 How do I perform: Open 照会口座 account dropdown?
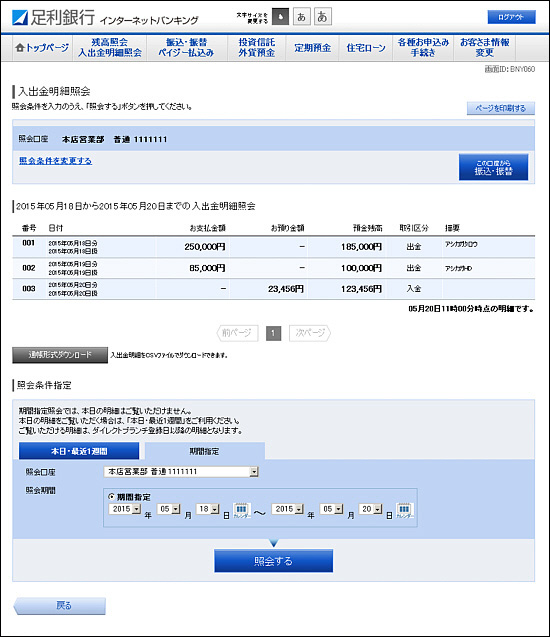181,472
